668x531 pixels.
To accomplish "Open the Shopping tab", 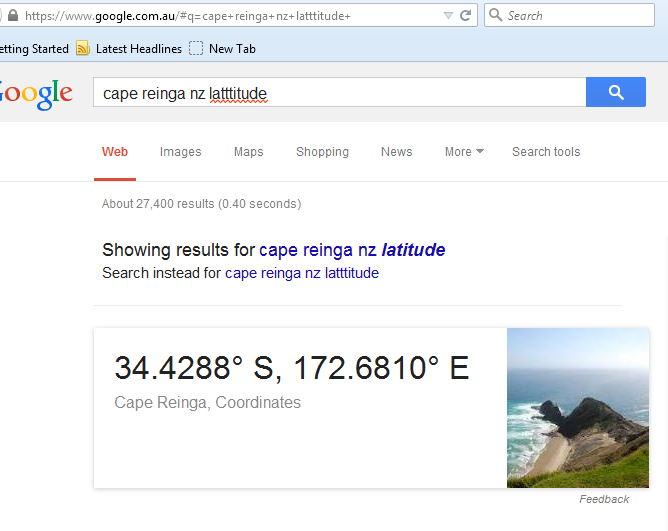I will click(x=322, y=152).
